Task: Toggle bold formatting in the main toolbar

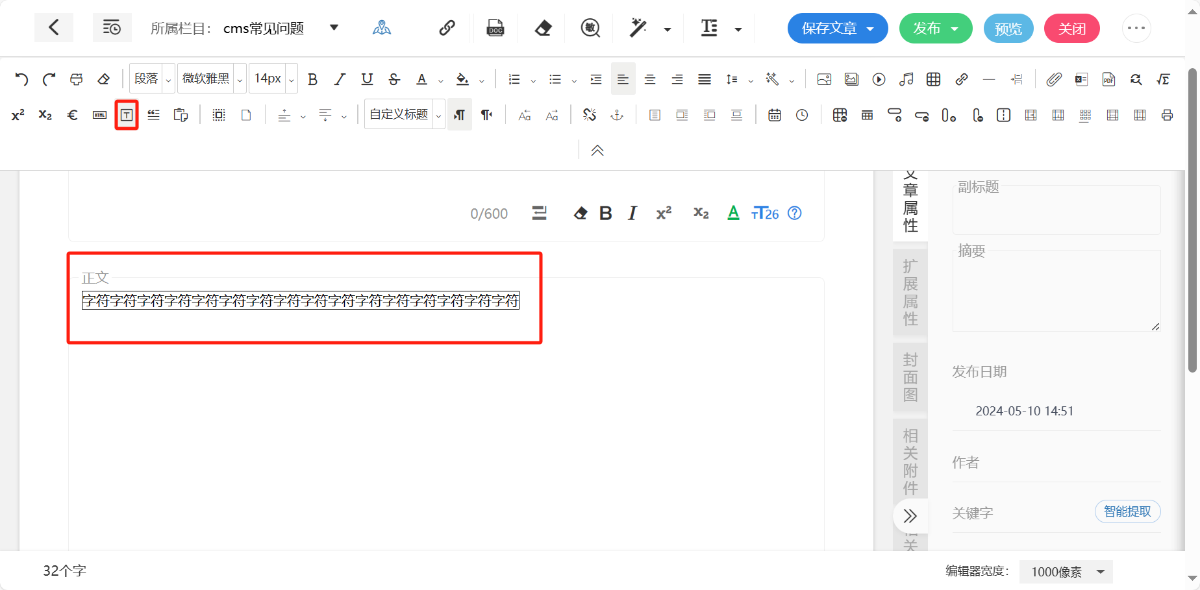Action: click(x=312, y=79)
